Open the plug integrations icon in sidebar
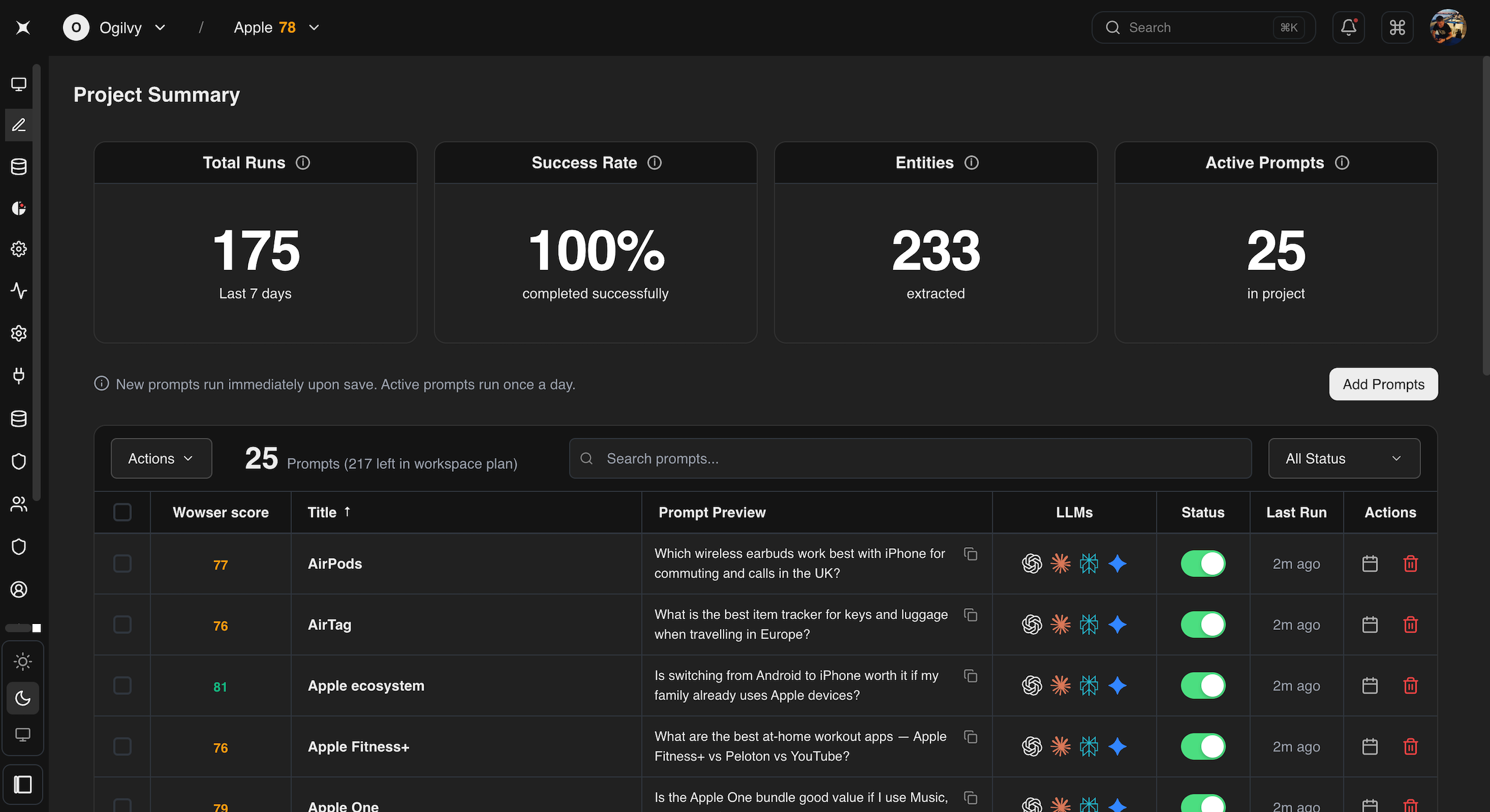Screen dimensions: 1490x812 coord(19,375)
